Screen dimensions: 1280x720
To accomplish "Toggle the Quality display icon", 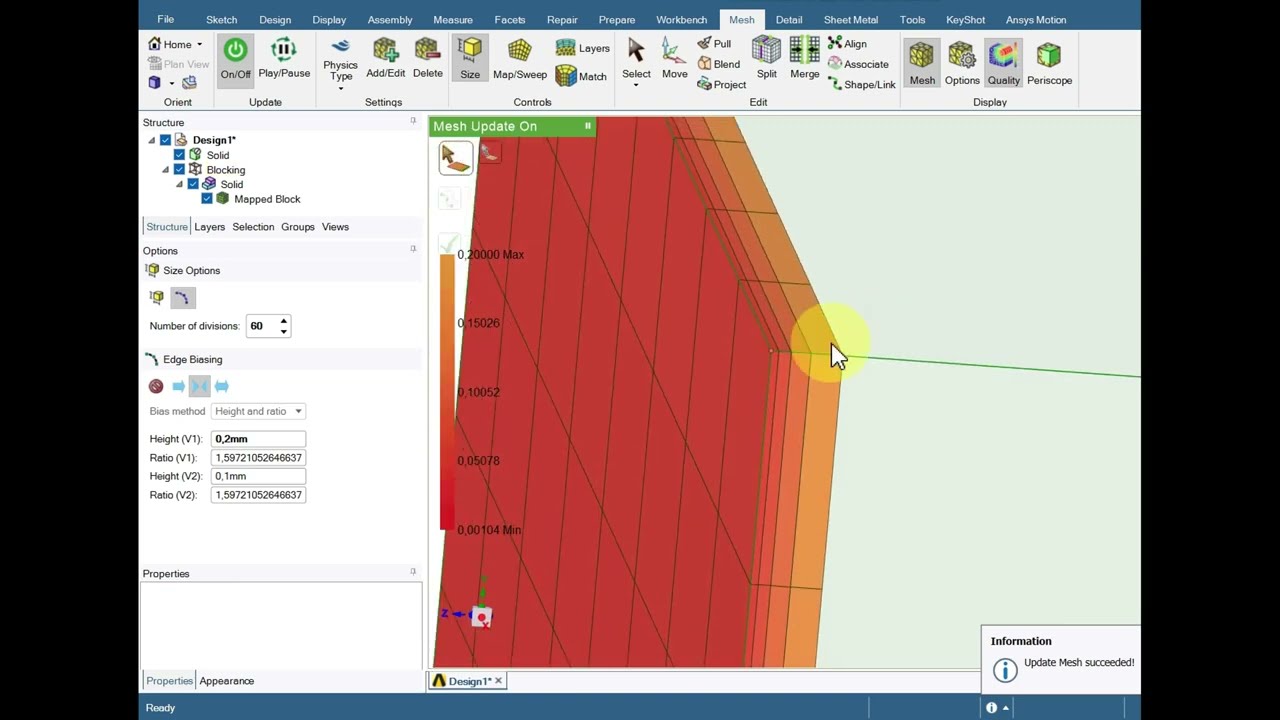I will pyautogui.click(x=1004, y=63).
